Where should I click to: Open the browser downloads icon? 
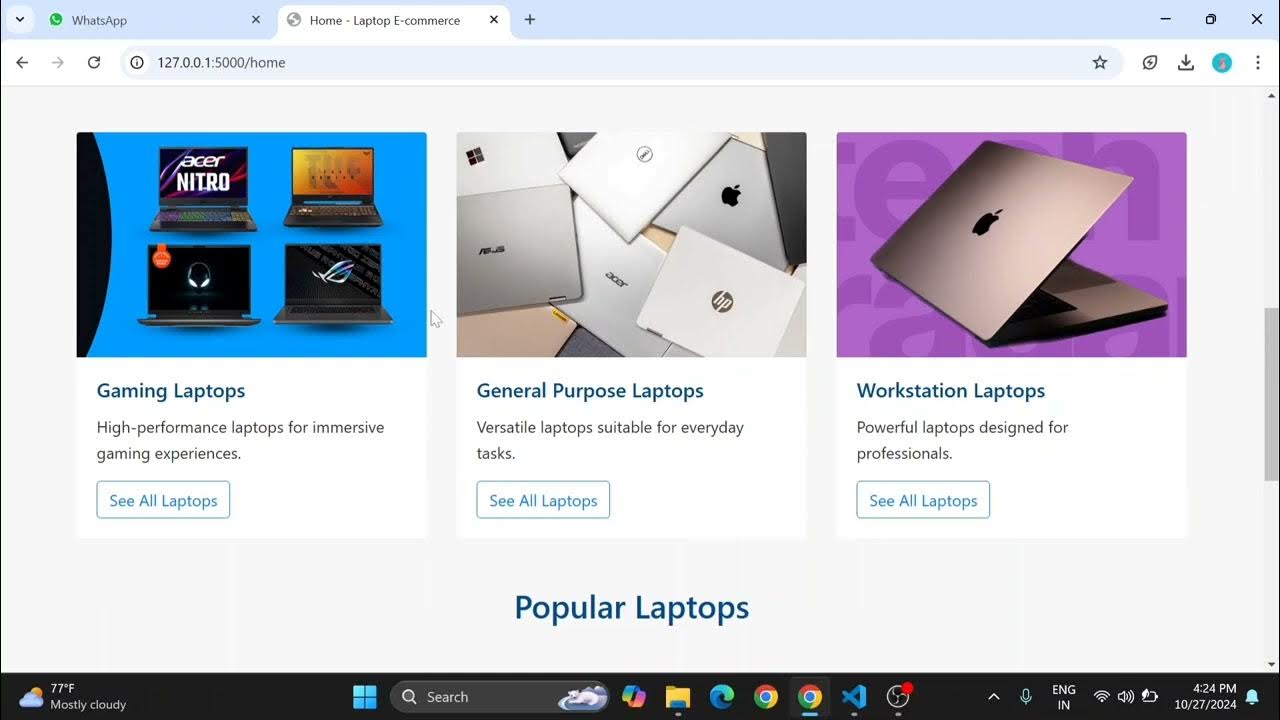coord(1186,62)
